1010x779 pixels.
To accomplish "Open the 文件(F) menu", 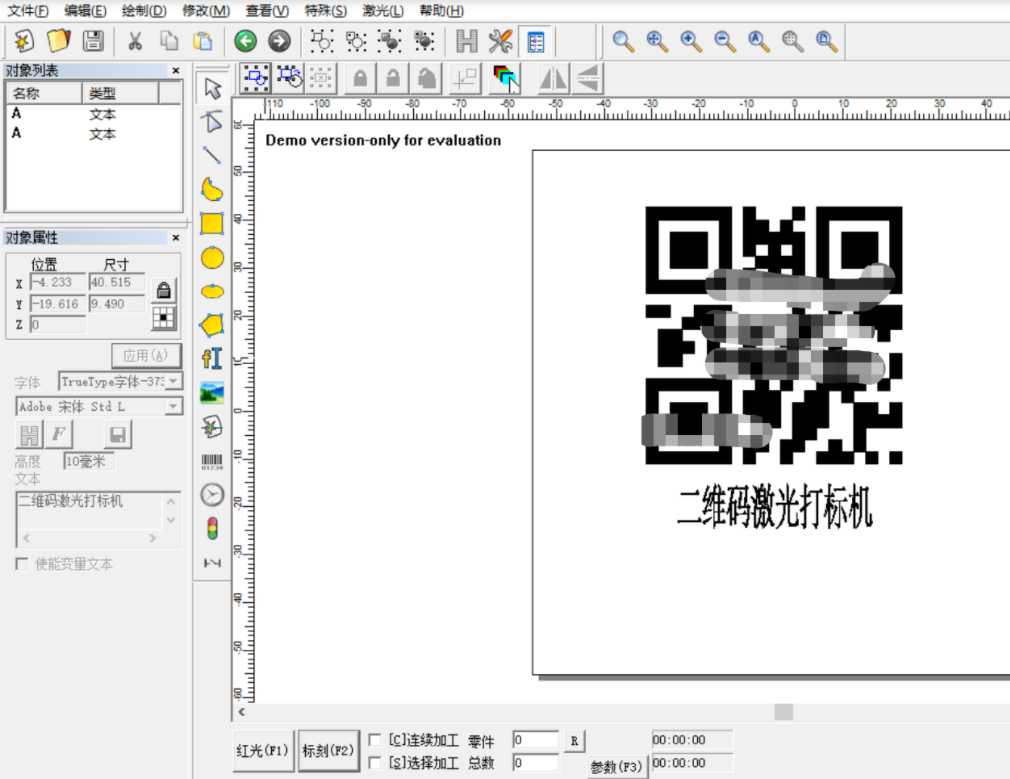I will [28, 11].
